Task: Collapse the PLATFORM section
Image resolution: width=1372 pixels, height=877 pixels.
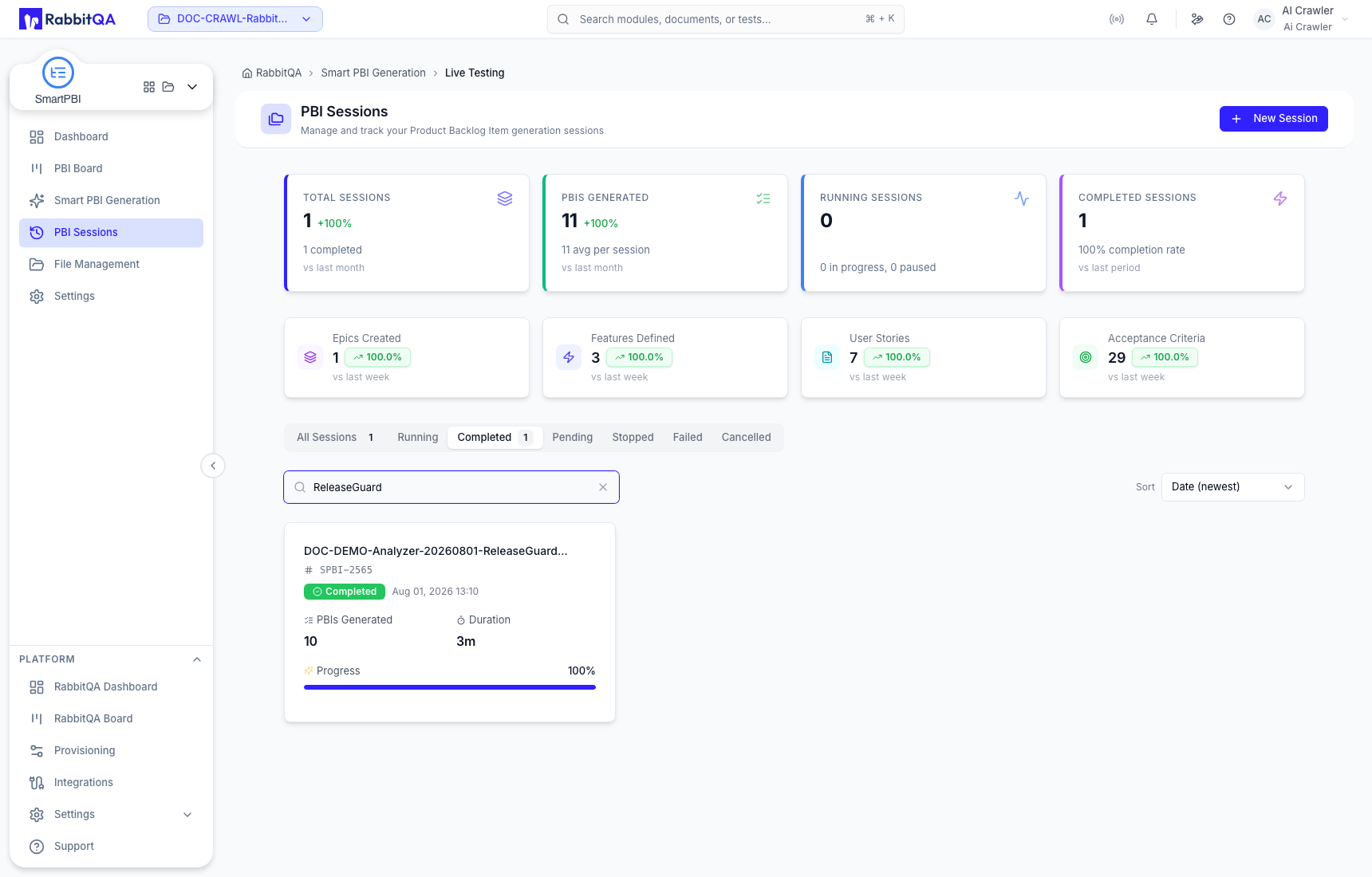Action: 197,659
